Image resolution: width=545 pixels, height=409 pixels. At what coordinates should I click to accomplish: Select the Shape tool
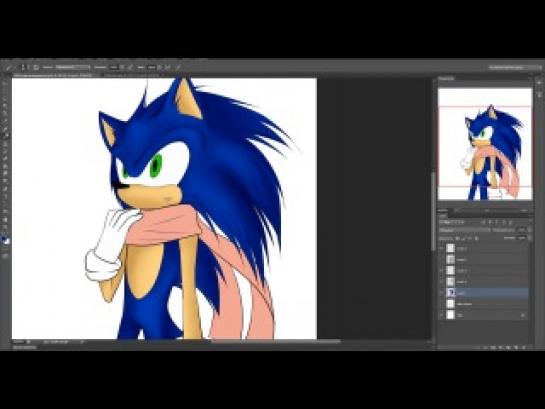click(6, 212)
